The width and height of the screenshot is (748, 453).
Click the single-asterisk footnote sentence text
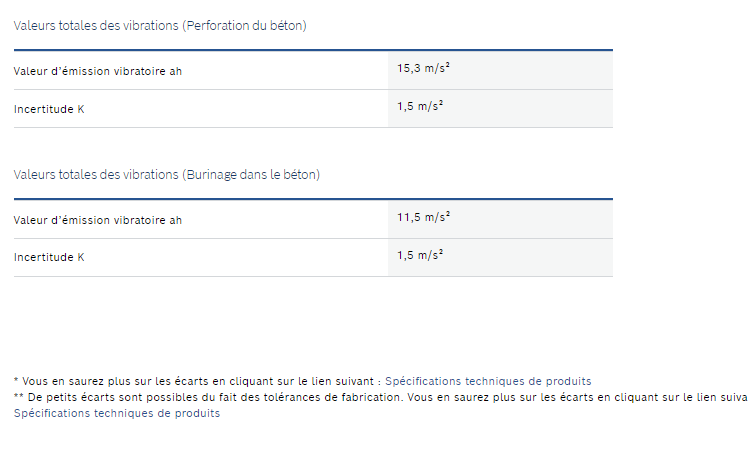(198, 381)
